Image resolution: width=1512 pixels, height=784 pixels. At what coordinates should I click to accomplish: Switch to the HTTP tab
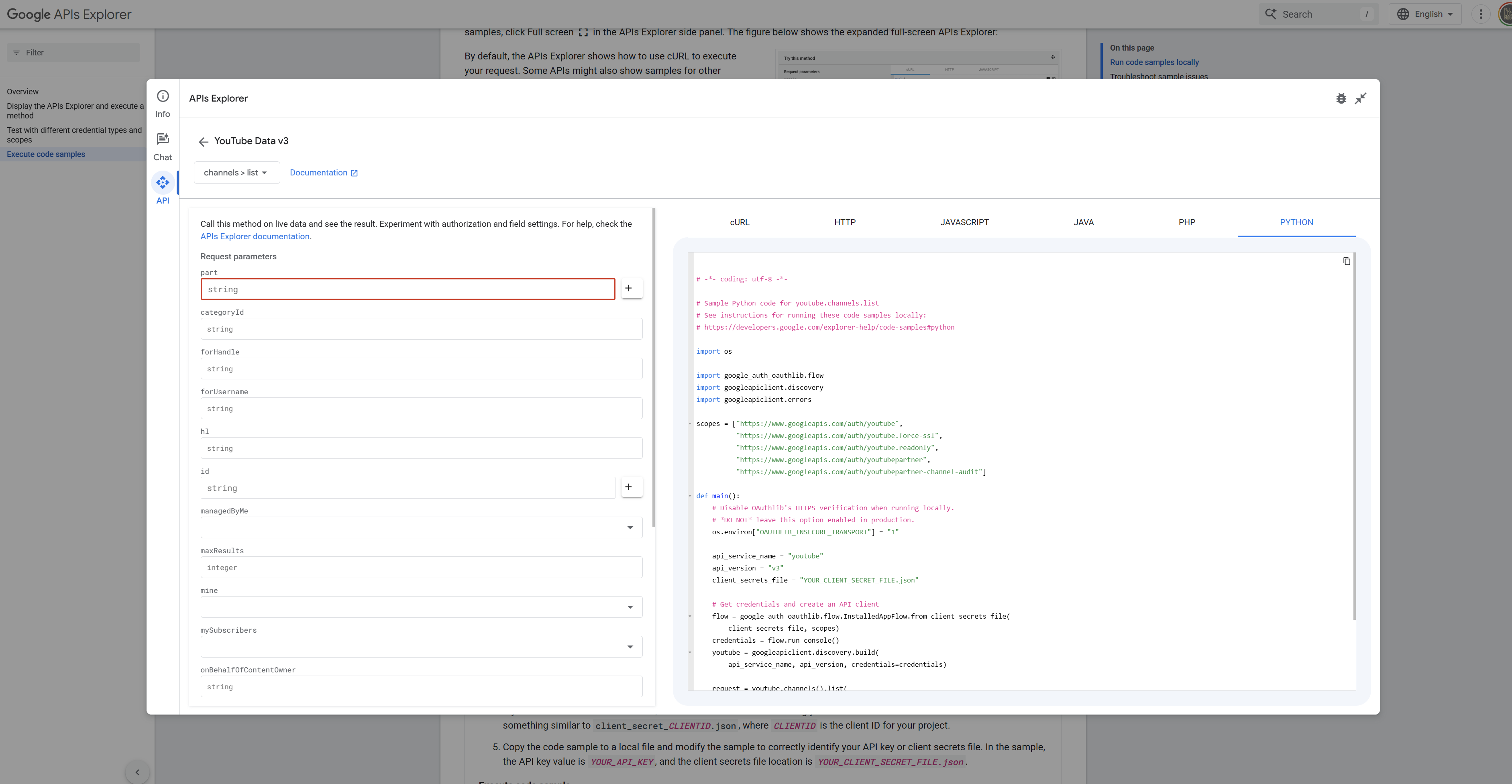(x=845, y=222)
